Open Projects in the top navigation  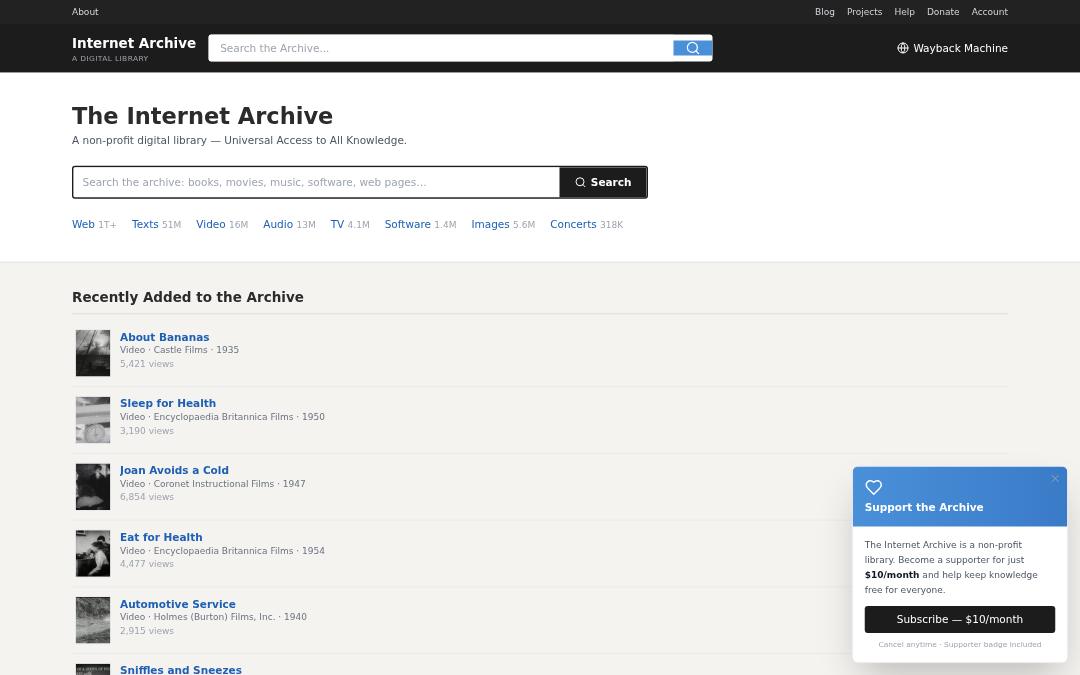pyautogui.click(x=864, y=12)
